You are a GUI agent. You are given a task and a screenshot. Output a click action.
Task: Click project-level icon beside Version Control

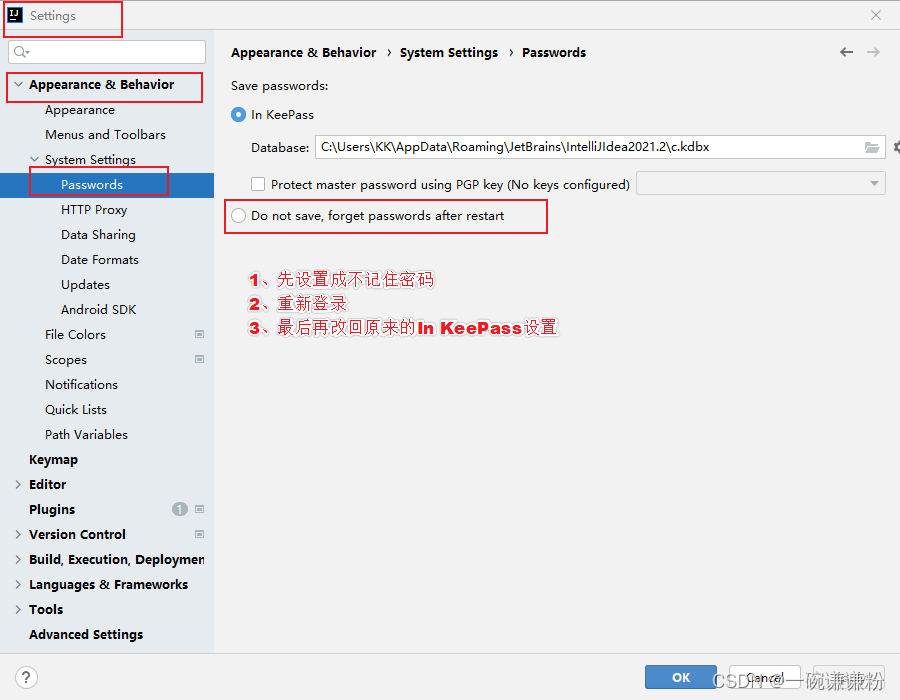(199, 534)
